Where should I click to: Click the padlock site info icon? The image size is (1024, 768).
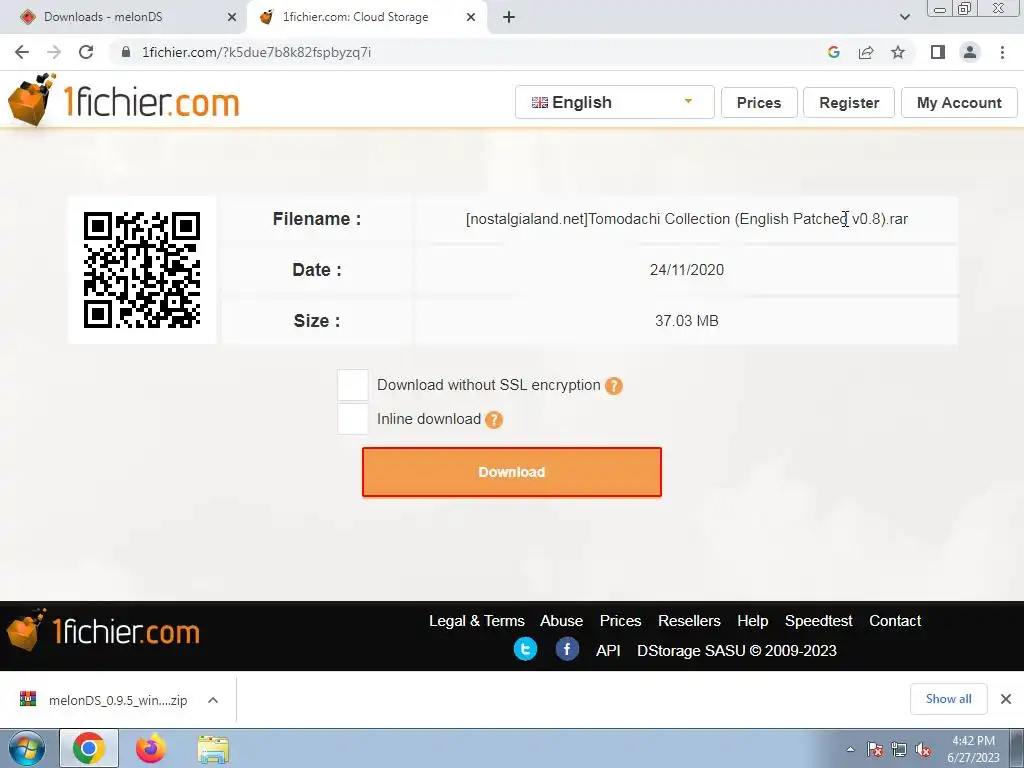(x=126, y=52)
